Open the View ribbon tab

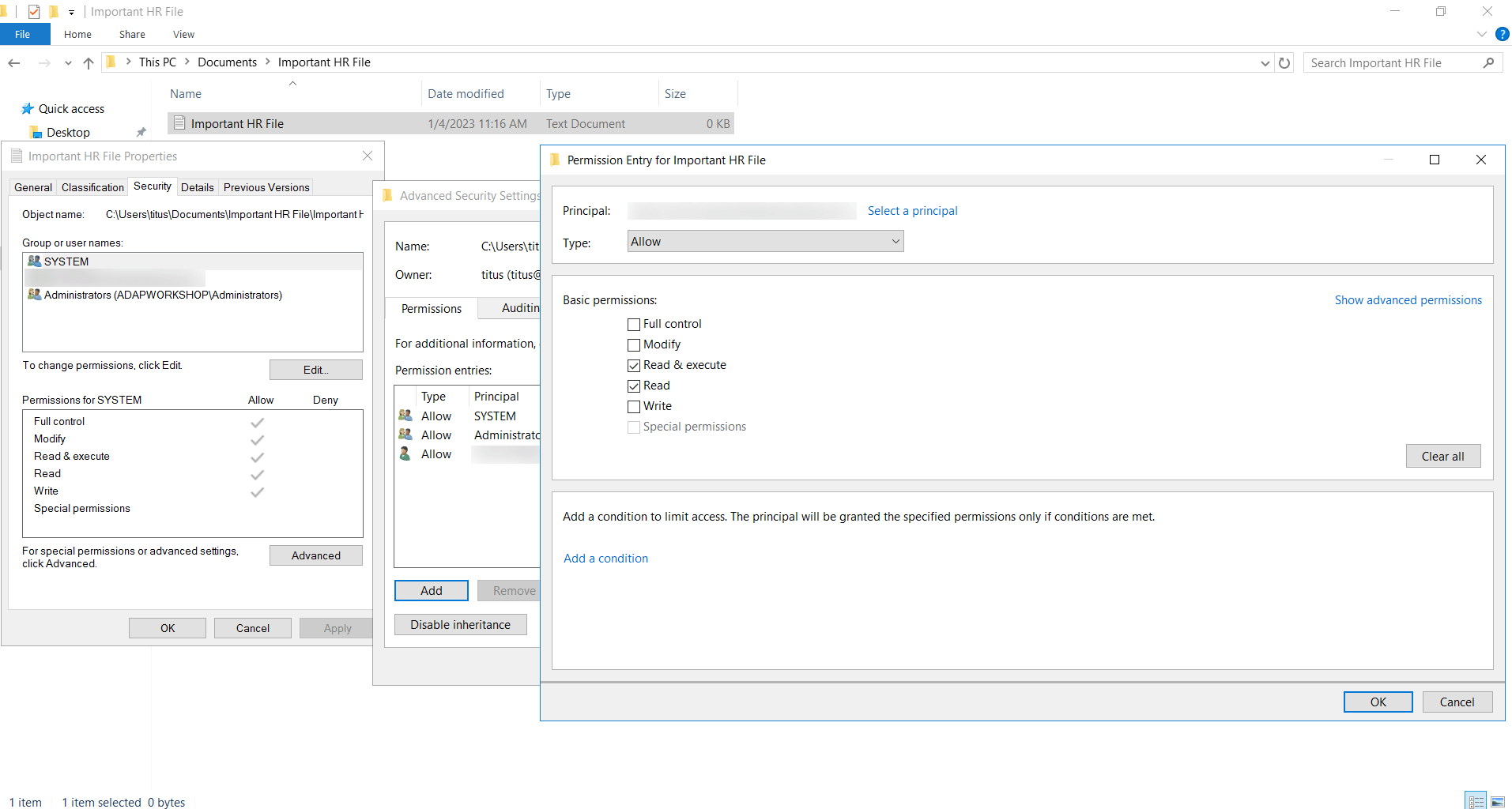(183, 34)
